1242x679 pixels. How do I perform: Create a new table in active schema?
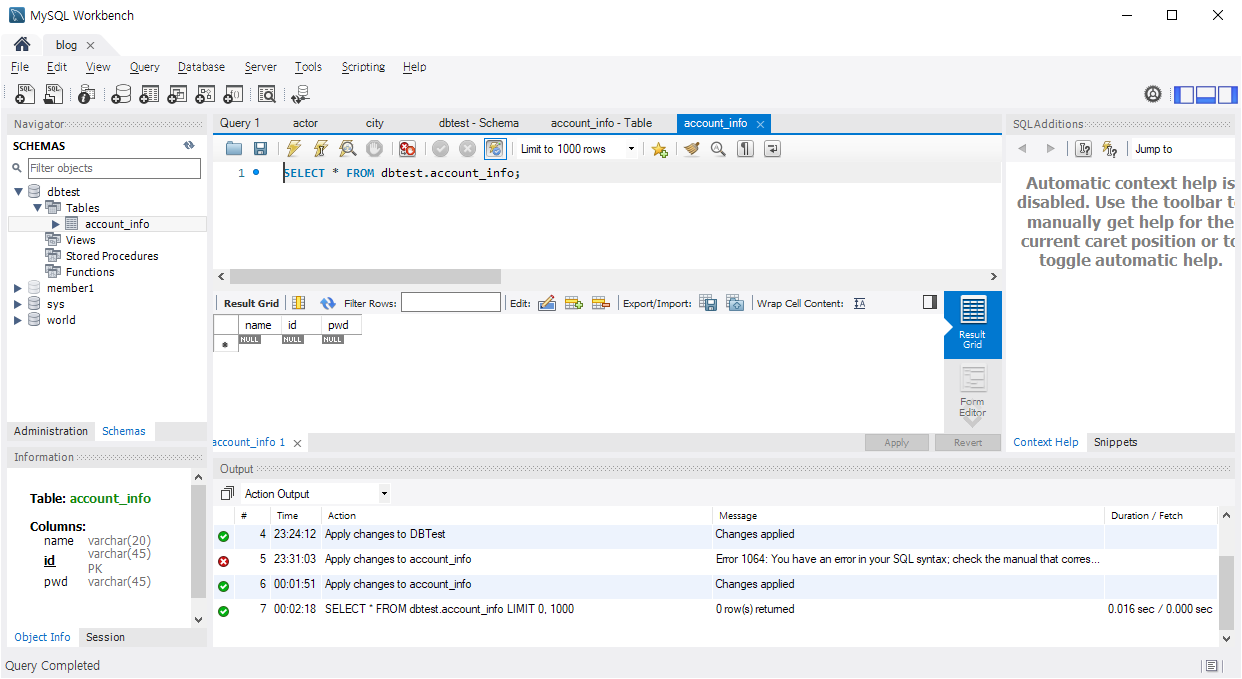coord(149,94)
